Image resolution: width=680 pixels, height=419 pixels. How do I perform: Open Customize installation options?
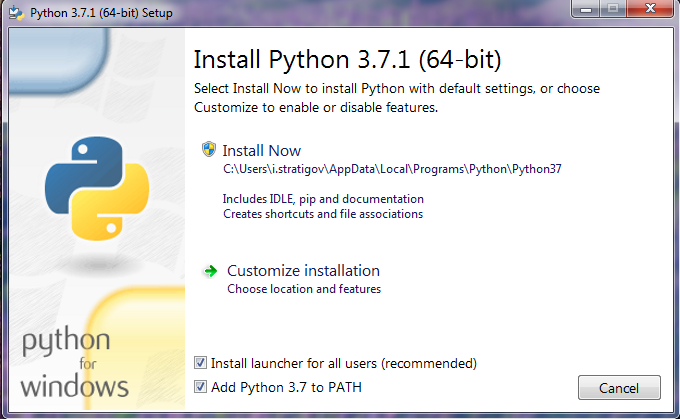303,271
